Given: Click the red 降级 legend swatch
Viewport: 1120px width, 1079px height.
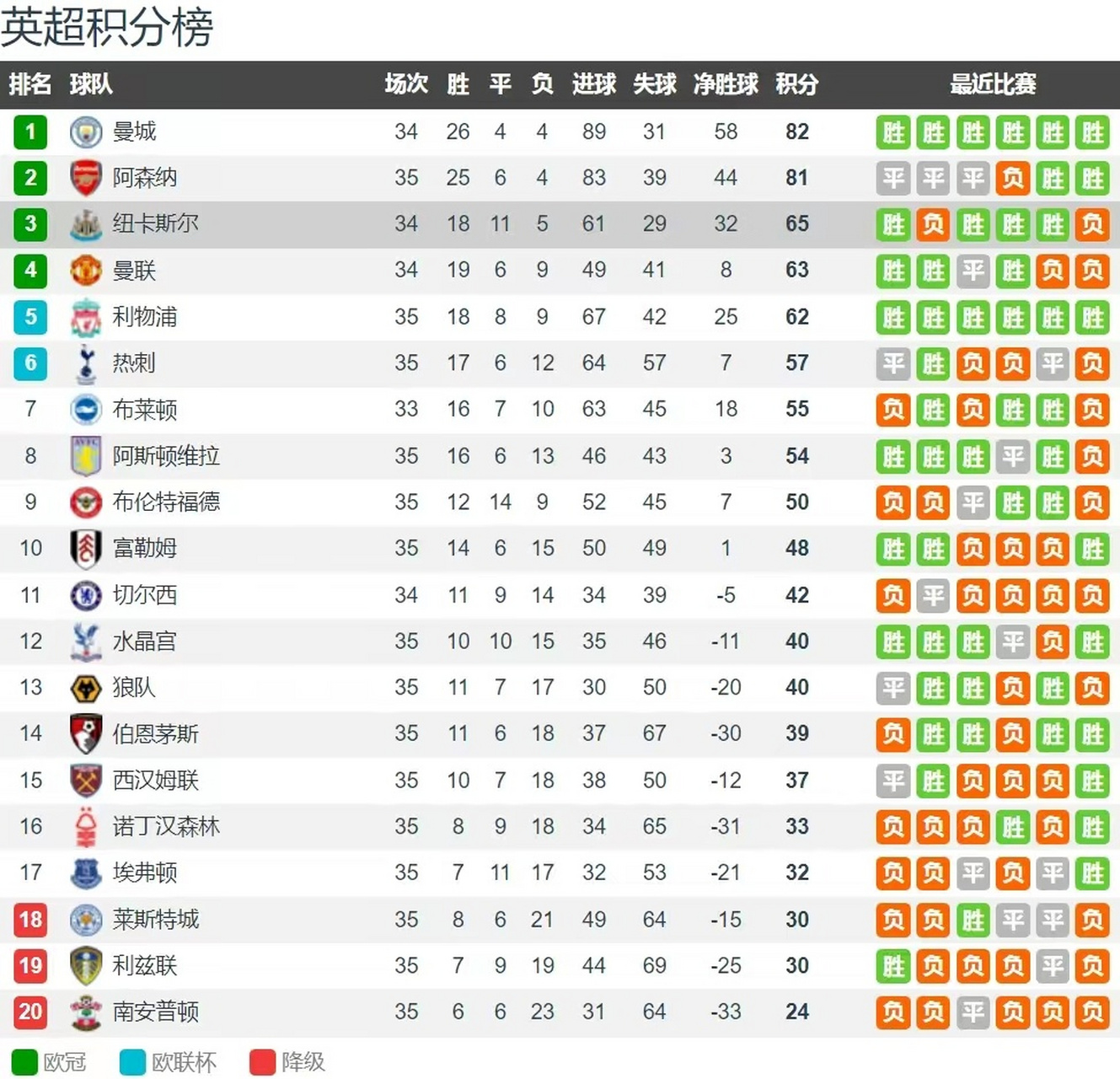Looking at the screenshot, I should tap(263, 1062).
